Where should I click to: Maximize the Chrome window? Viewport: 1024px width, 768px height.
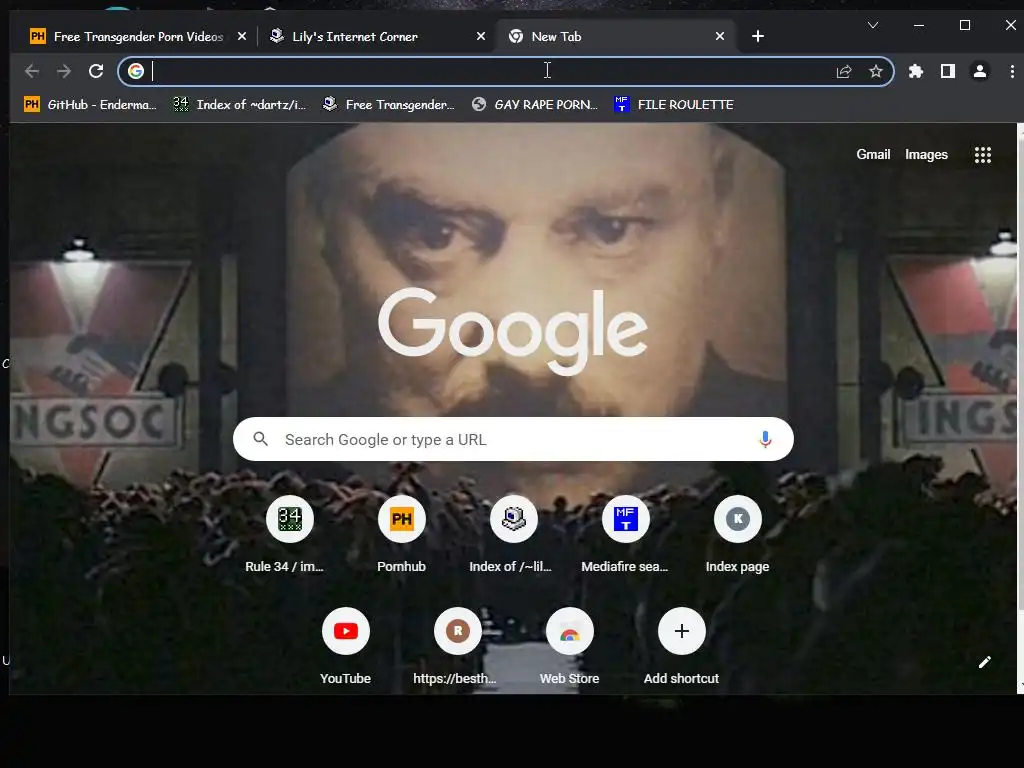click(x=965, y=25)
